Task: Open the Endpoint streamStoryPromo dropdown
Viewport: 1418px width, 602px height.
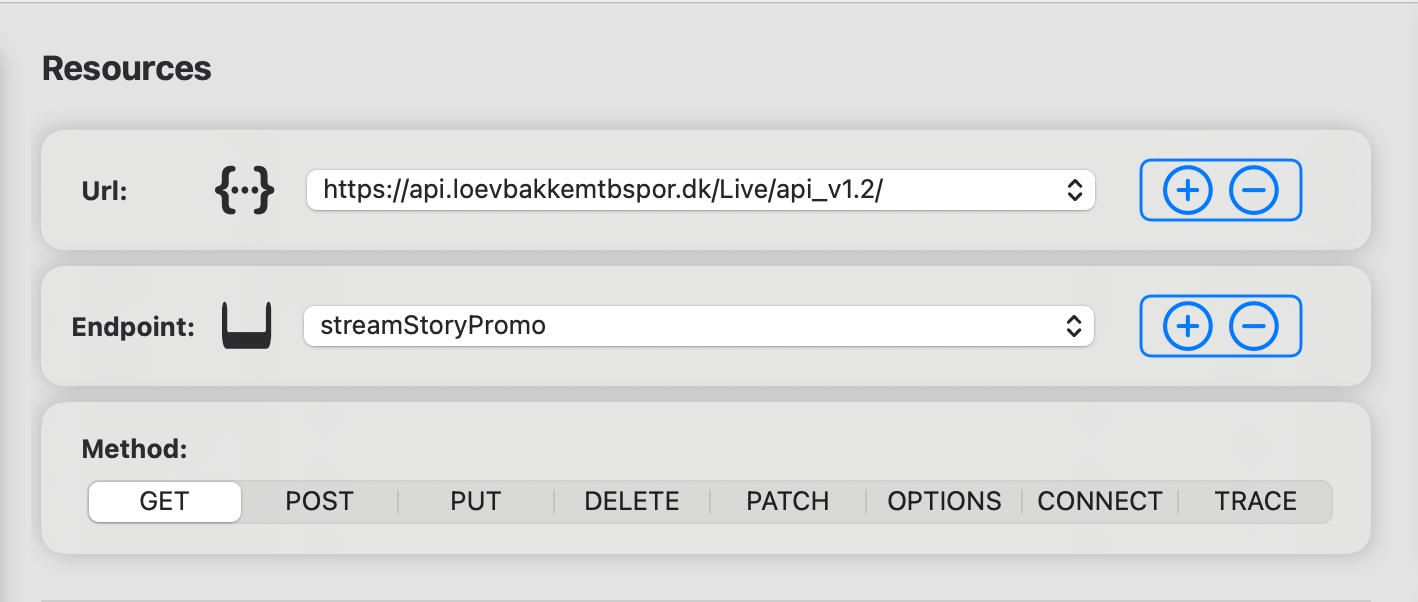Action: click(698, 326)
